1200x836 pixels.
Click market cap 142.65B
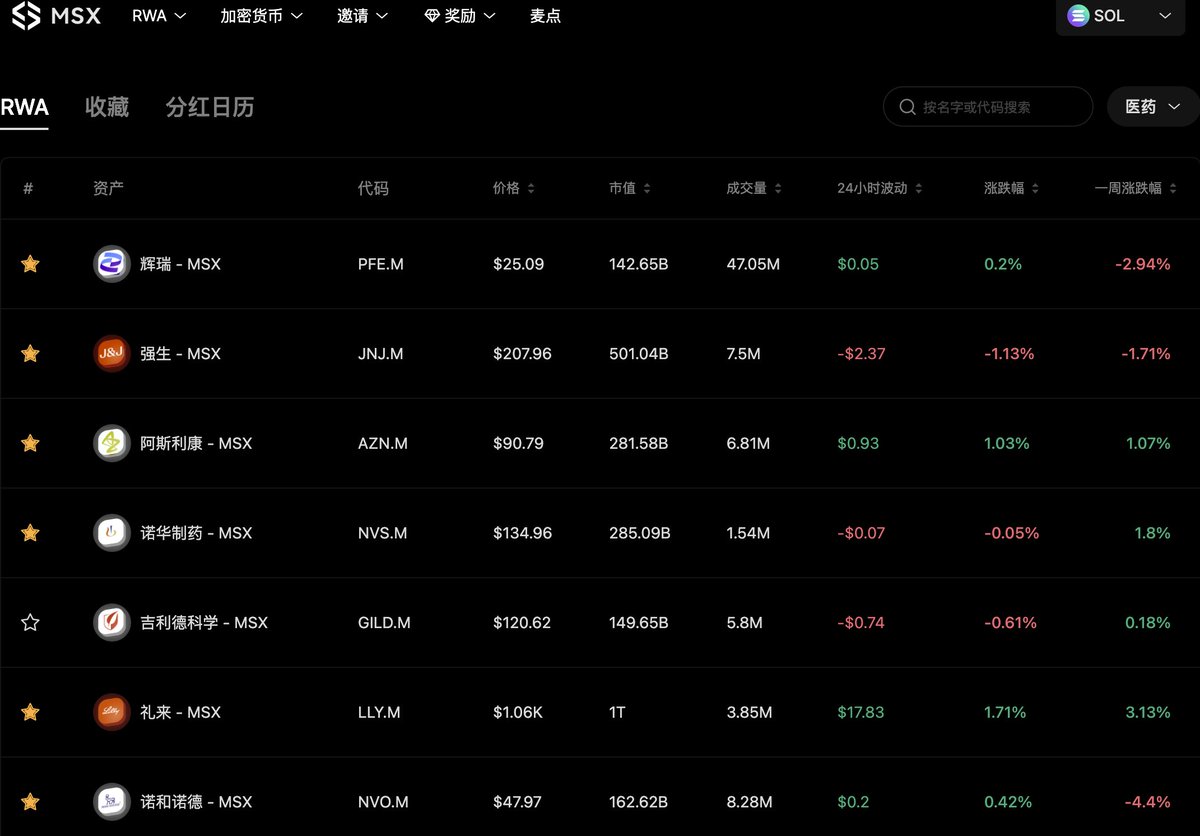(x=638, y=264)
